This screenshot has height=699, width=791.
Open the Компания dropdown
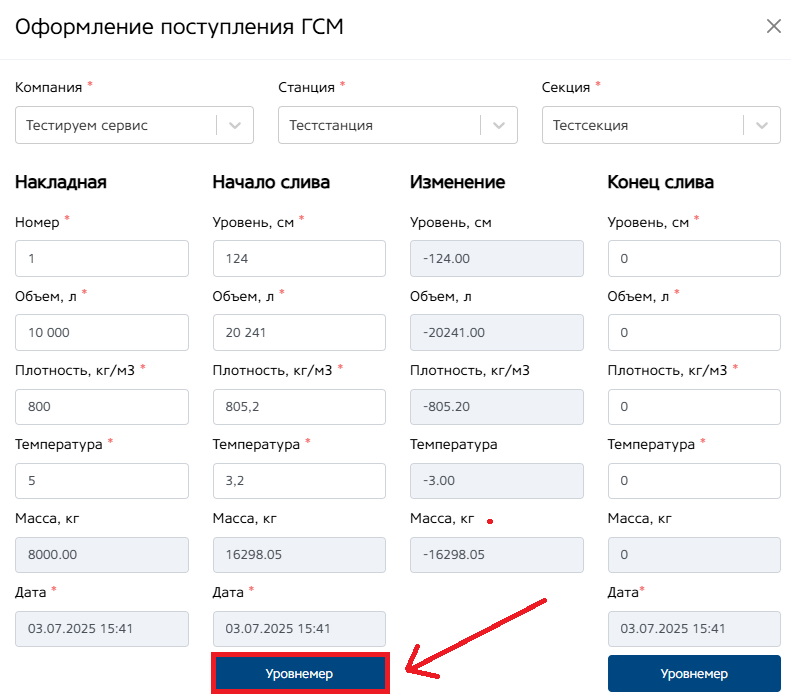(x=235, y=126)
